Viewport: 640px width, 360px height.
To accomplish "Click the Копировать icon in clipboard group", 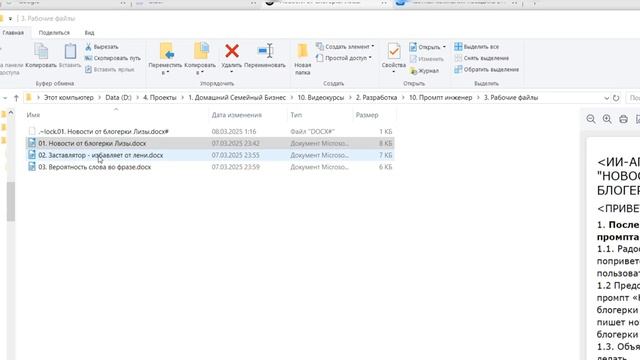I will (x=41, y=51).
